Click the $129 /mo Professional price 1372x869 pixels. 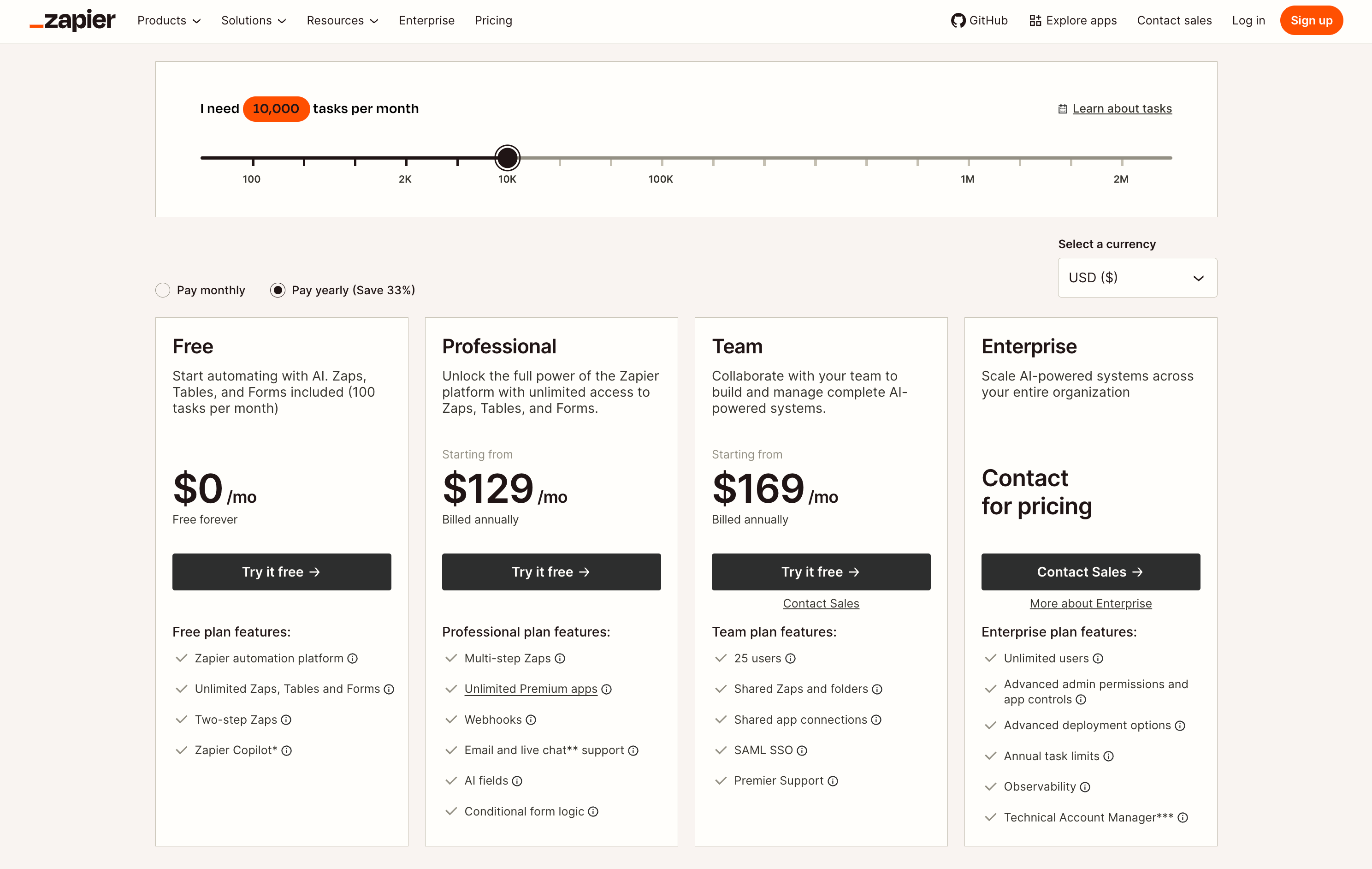(505, 489)
